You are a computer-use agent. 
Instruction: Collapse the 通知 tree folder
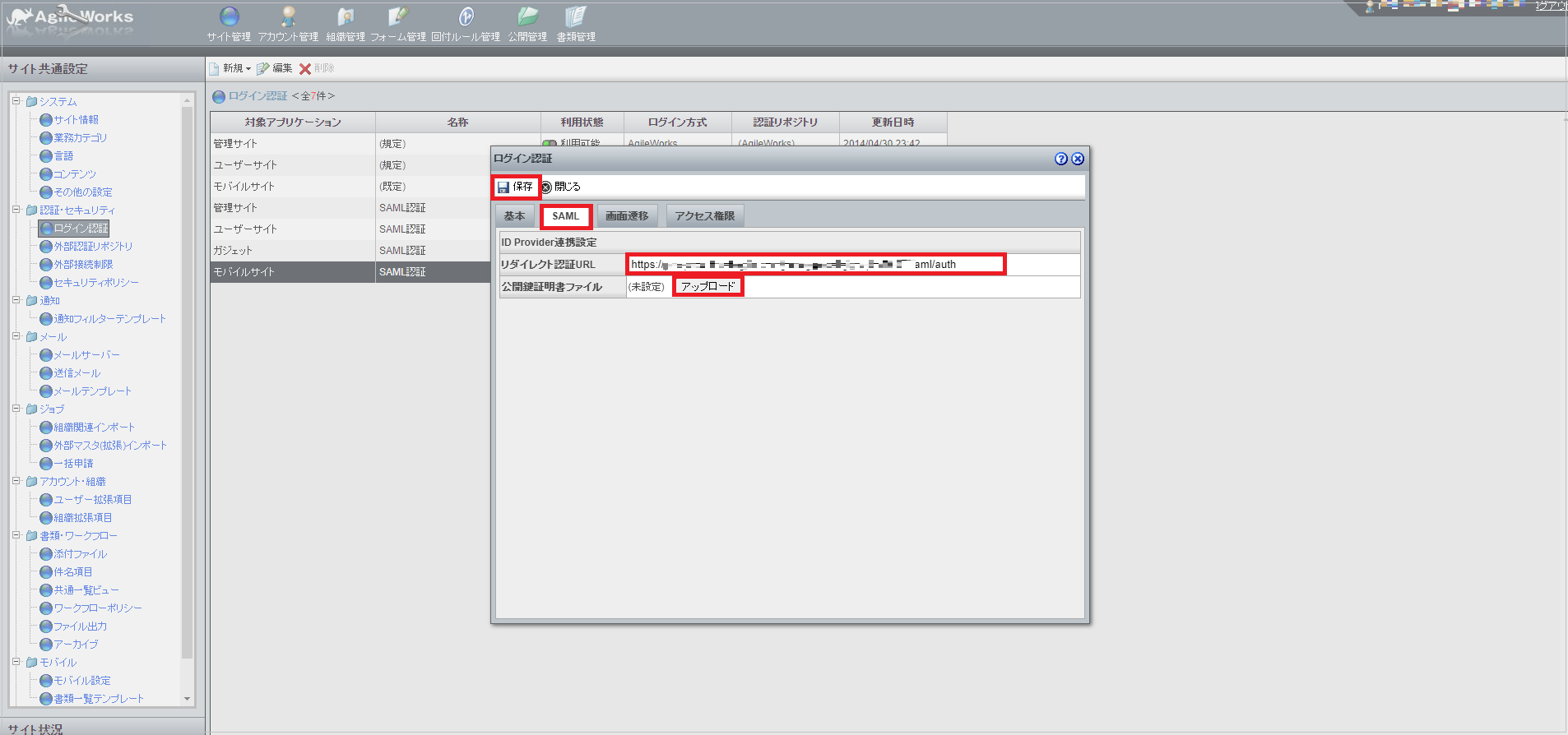pos(16,300)
